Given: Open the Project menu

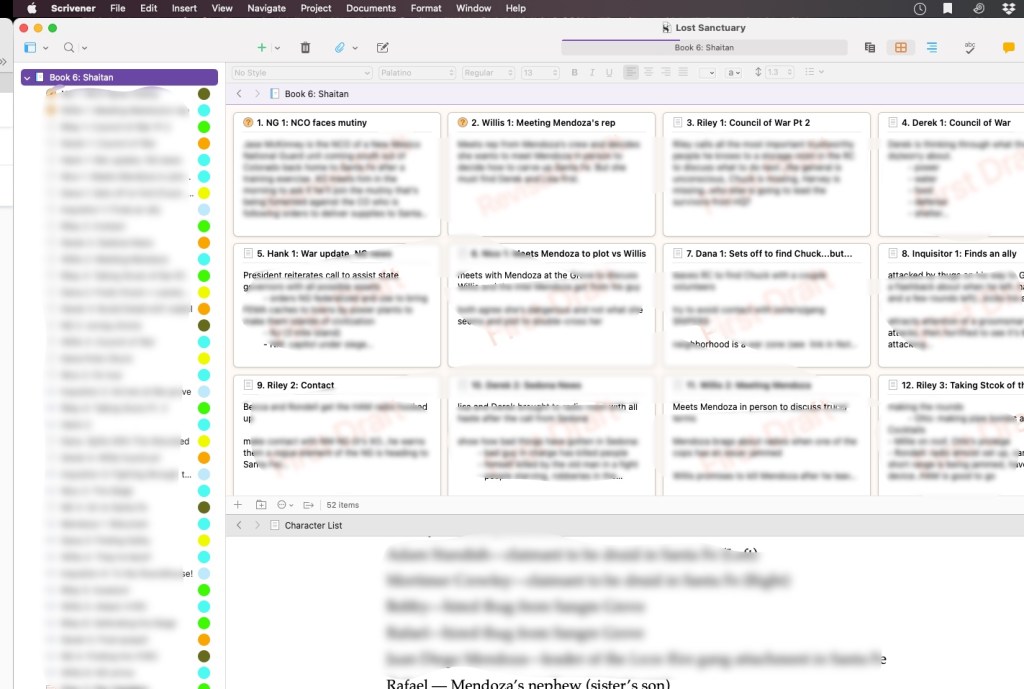Looking at the screenshot, I should [x=316, y=8].
